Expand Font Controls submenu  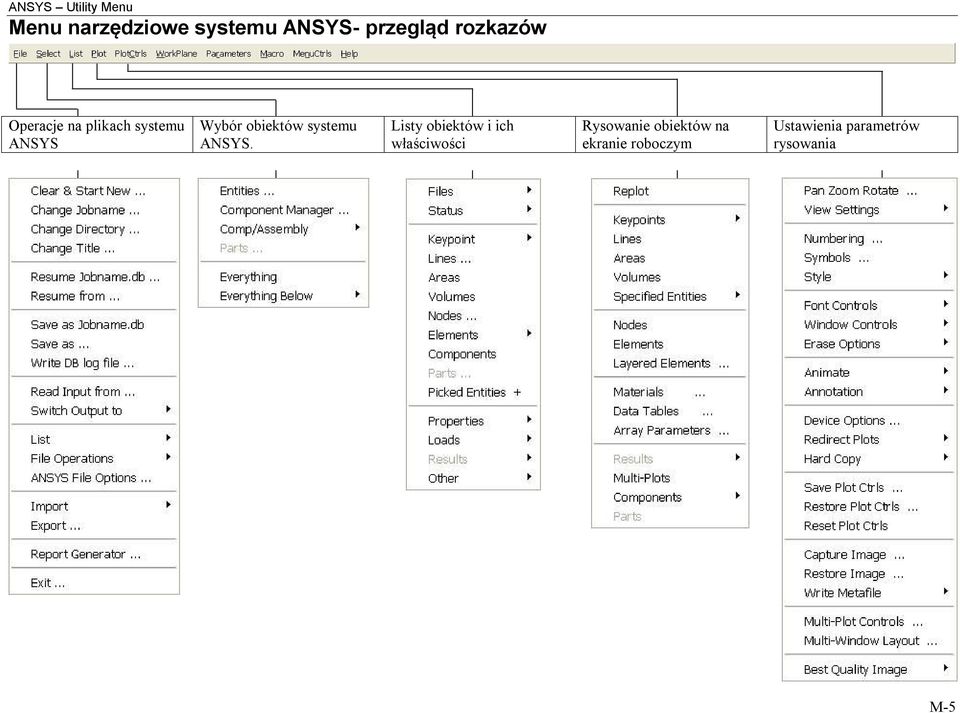pos(869,305)
